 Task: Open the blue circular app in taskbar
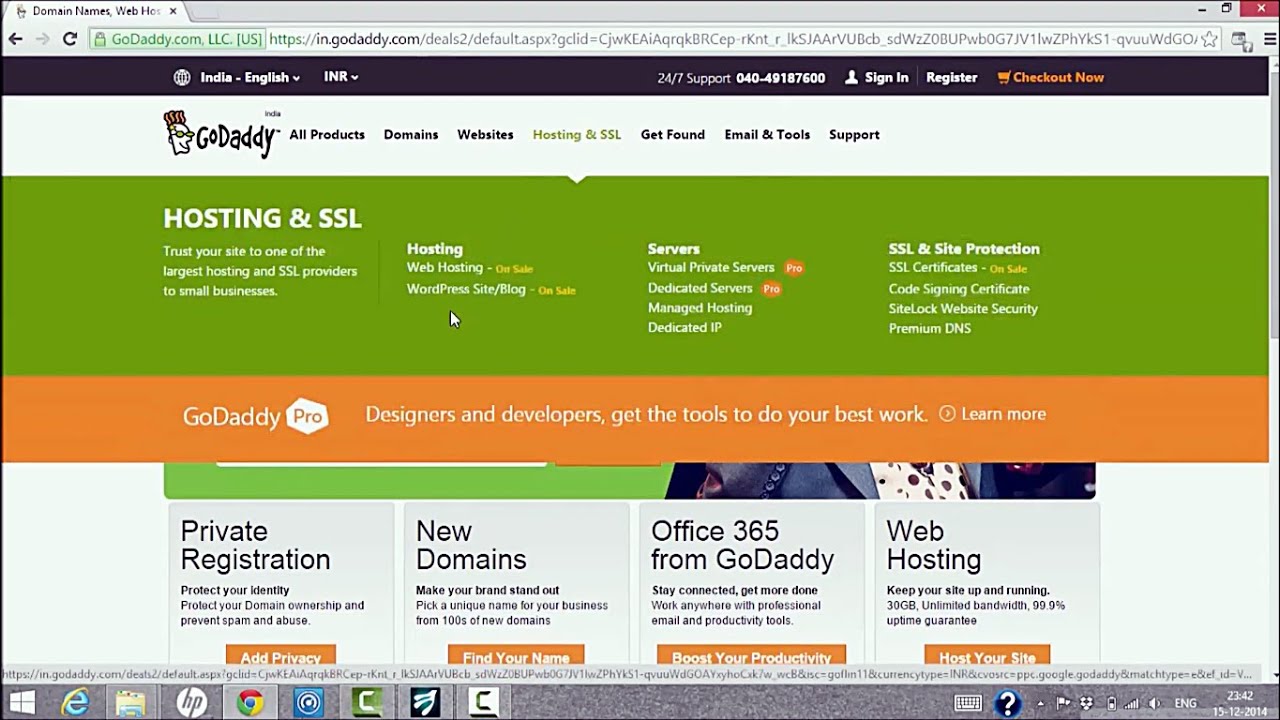[x=309, y=703]
